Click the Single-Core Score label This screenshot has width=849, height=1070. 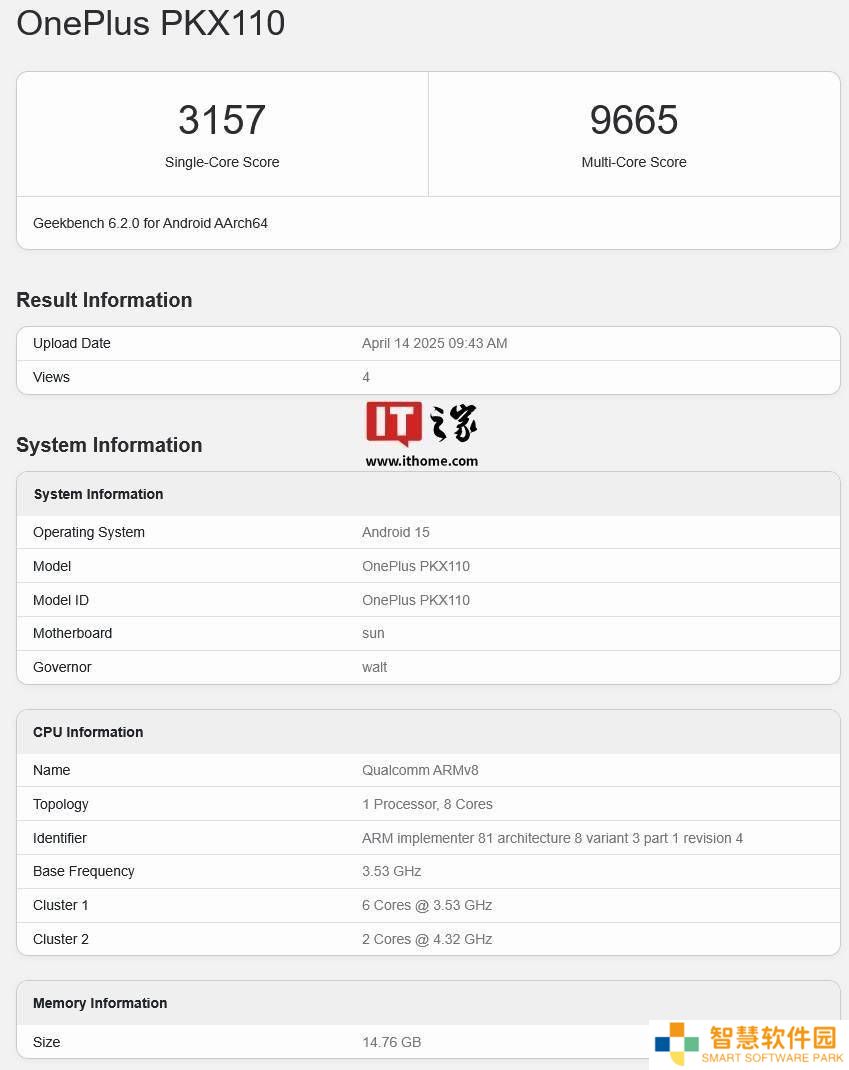[x=222, y=162]
